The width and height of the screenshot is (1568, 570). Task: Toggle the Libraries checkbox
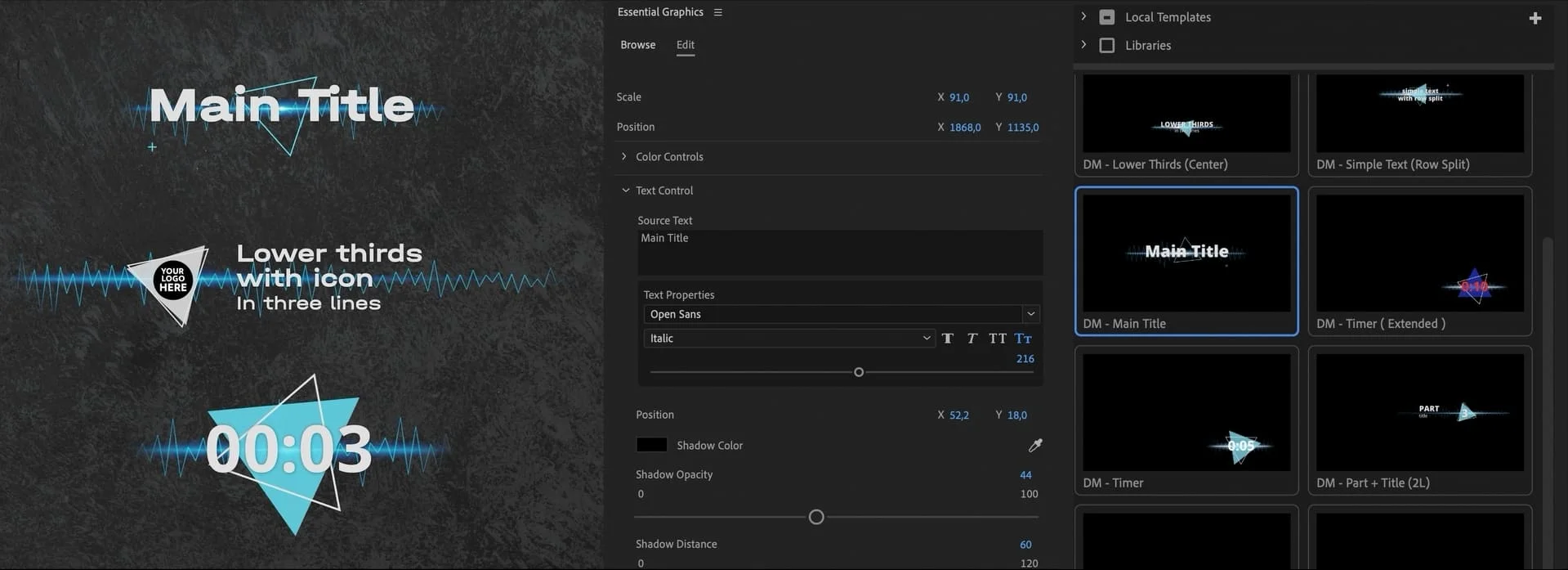click(x=1107, y=46)
